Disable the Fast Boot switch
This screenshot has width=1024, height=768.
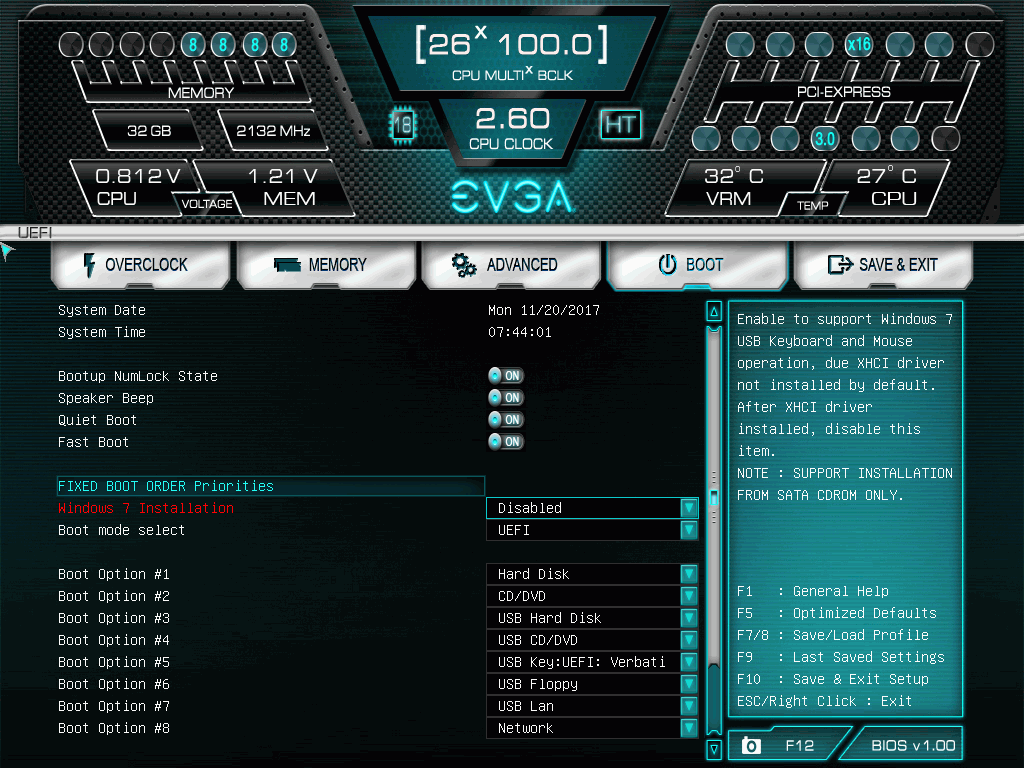[506, 442]
